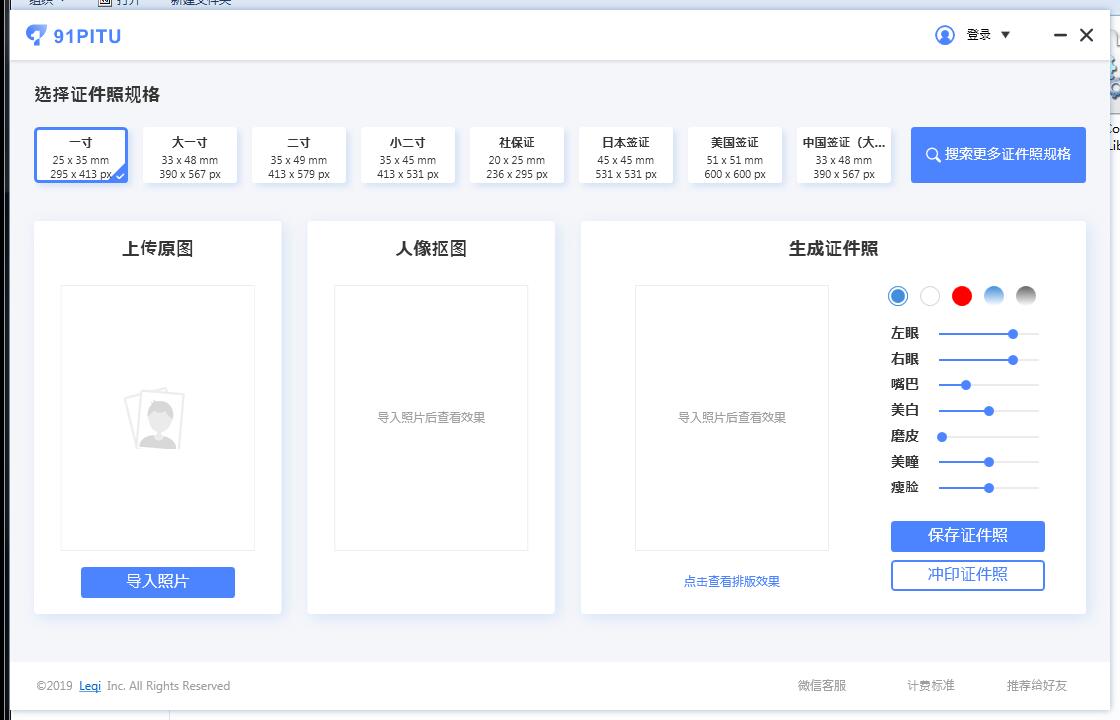Select the 一寸 photo size option
The image size is (1120, 720).
coord(81,156)
